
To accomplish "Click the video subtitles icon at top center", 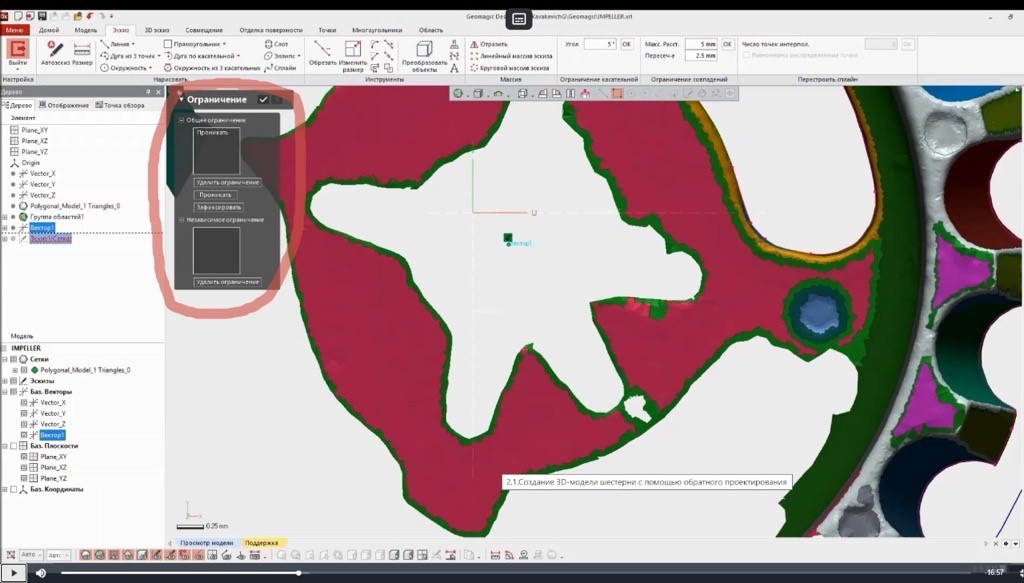I will coord(519,19).
